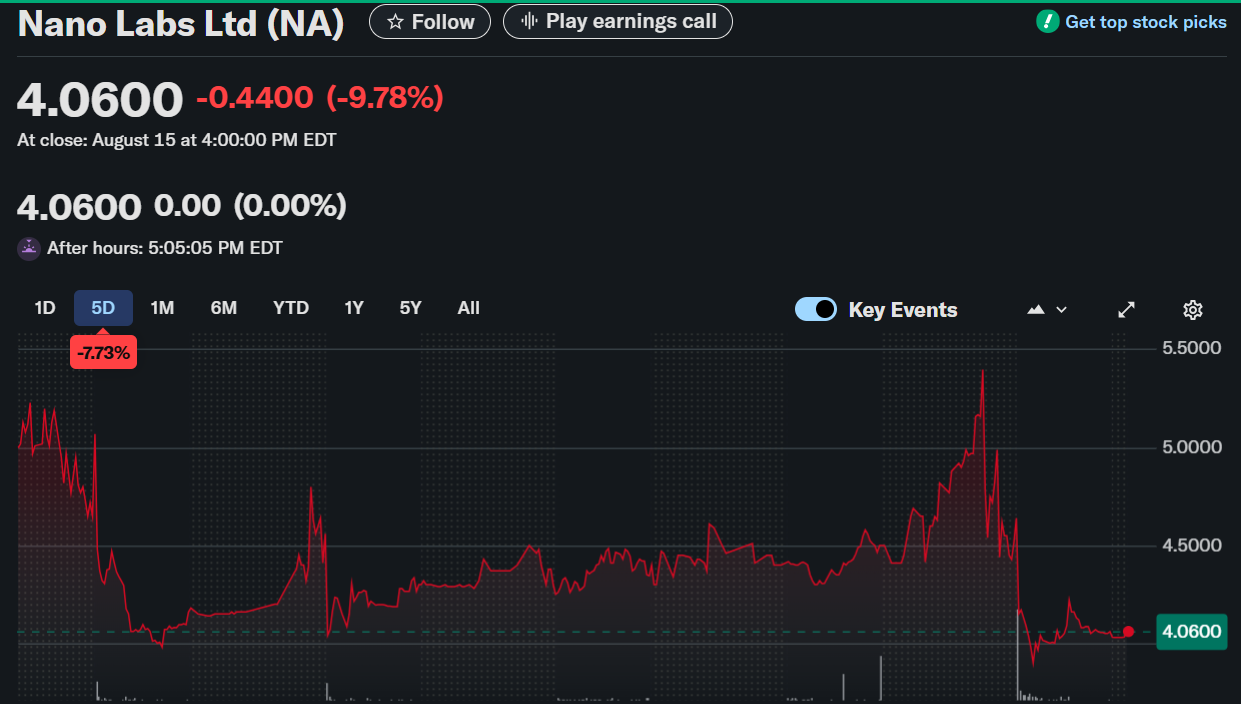Switch to the 1M time range
Viewport: 1241px width, 704px height.
[x=162, y=308]
